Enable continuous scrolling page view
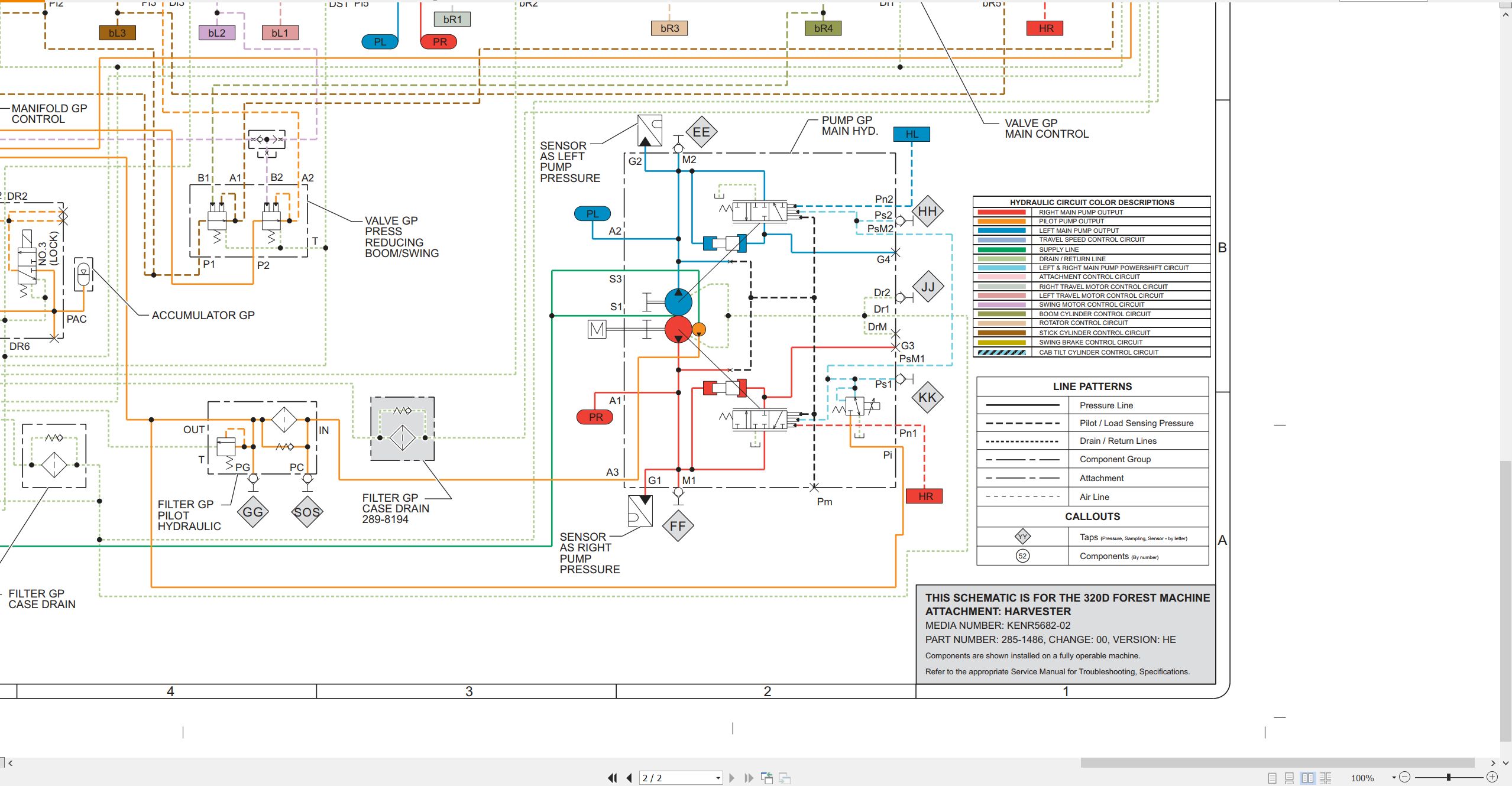1512x786 pixels. click(x=1290, y=778)
